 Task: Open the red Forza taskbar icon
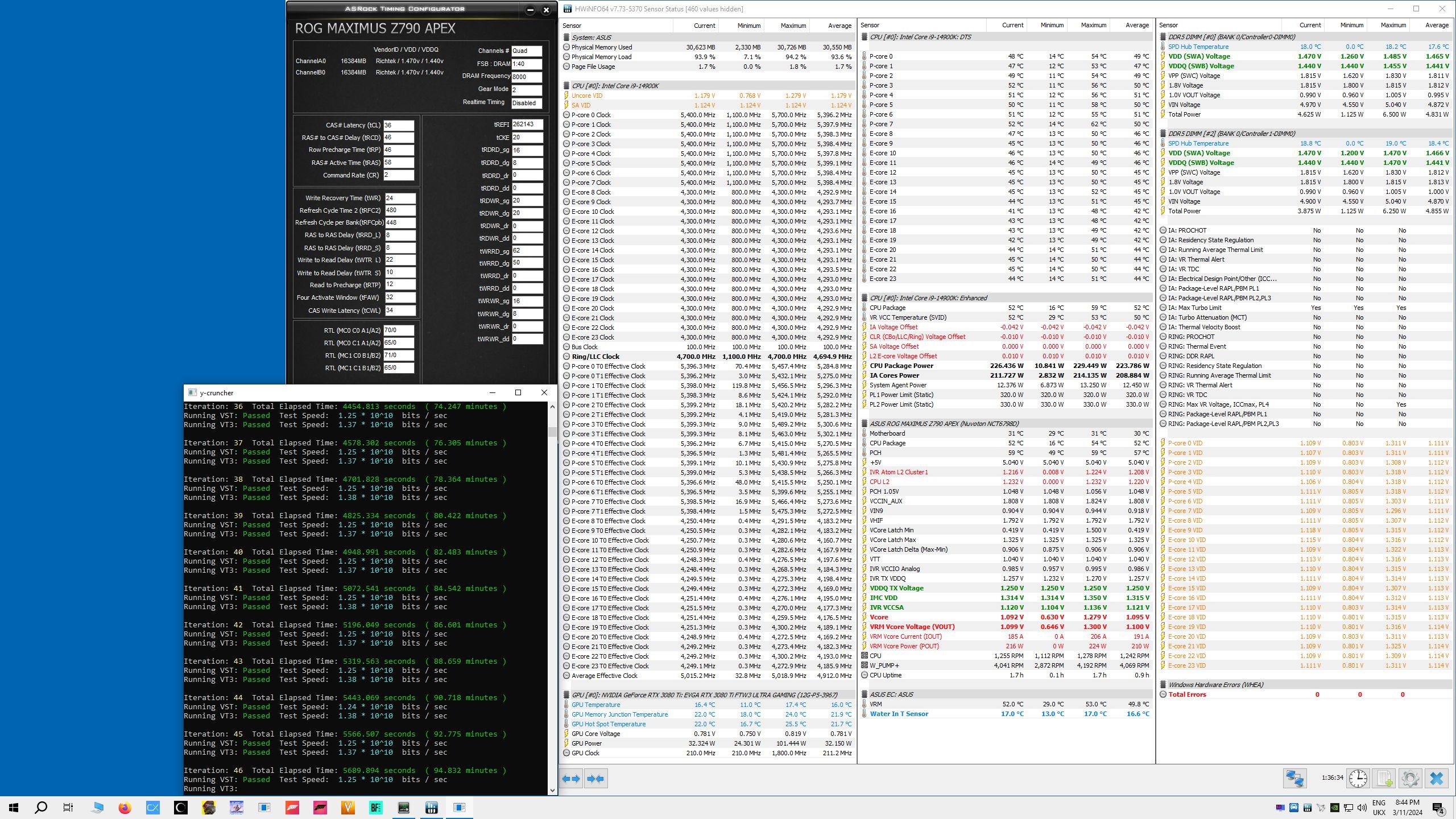pyautogui.click(x=292, y=807)
